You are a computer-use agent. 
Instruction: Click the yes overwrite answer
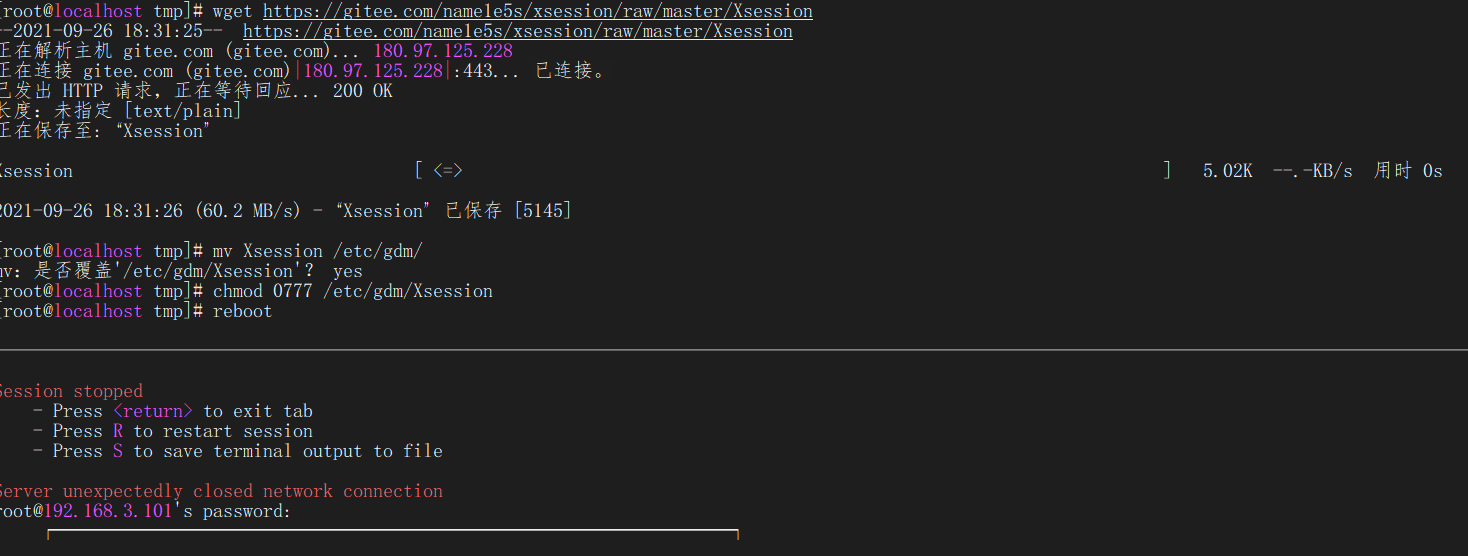(347, 271)
